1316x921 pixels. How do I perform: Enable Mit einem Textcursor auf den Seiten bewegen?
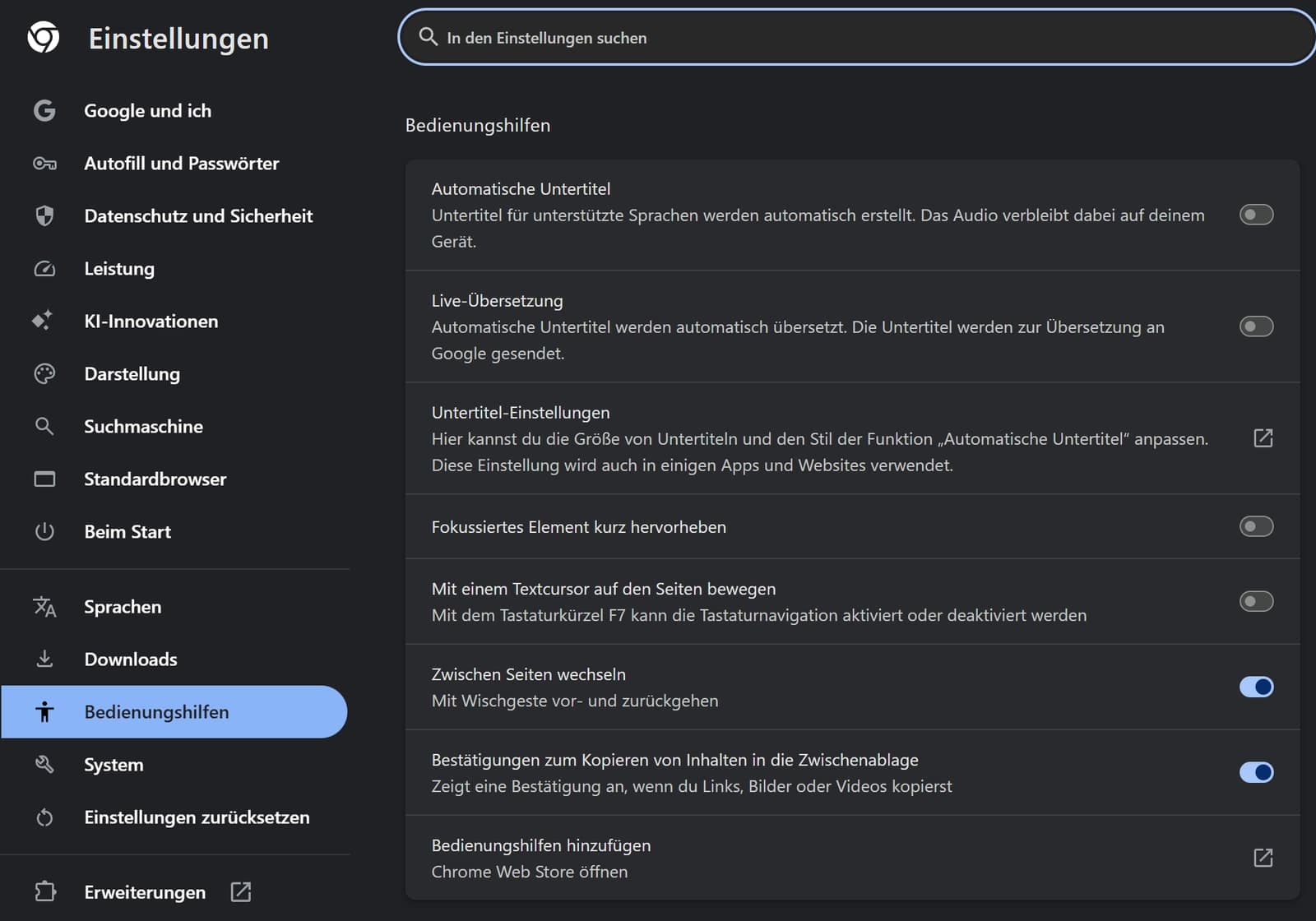point(1256,601)
